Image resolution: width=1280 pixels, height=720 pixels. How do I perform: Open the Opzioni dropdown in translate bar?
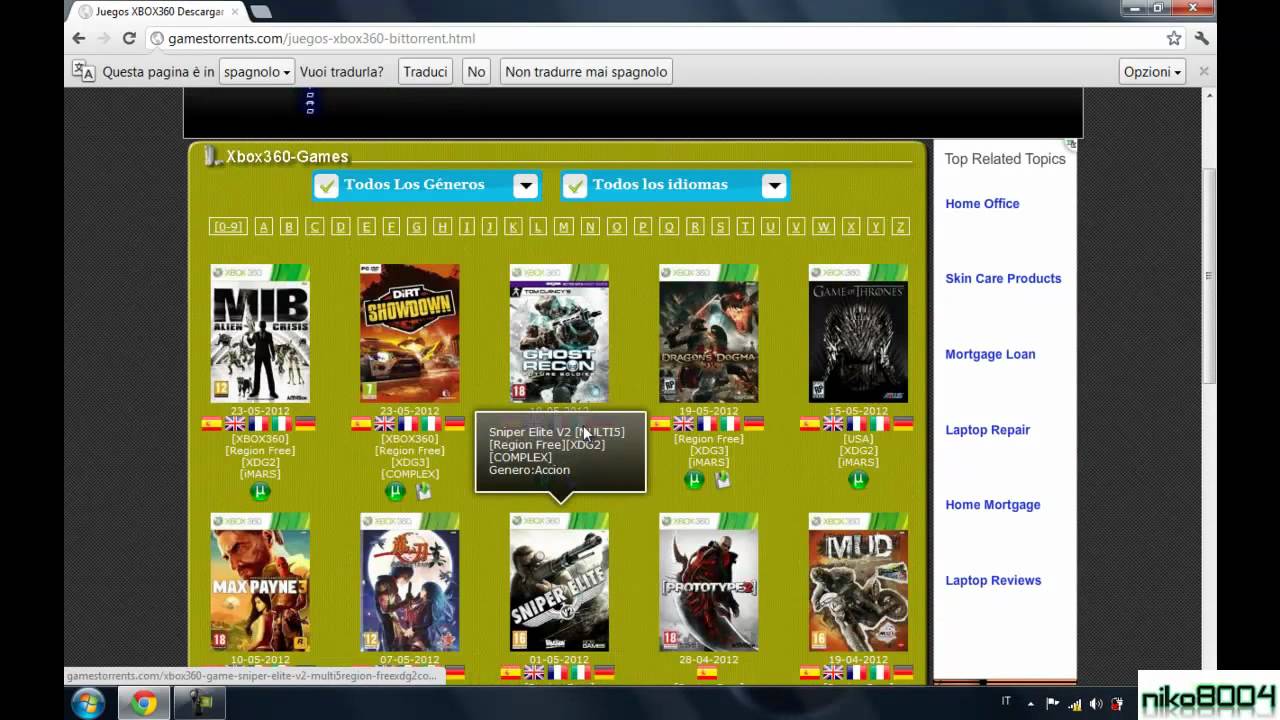point(1152,72)
